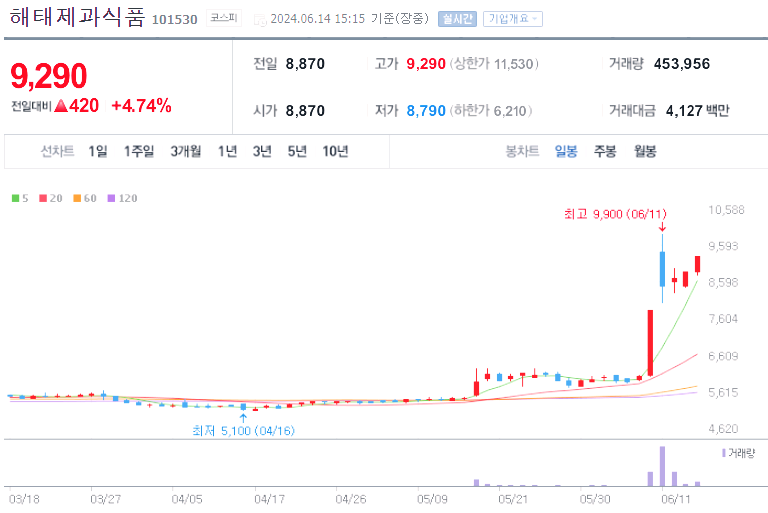Screen dimensions: 768x513
Task: Switch to 일봉 daily candle chart
Action: [566, 151]
